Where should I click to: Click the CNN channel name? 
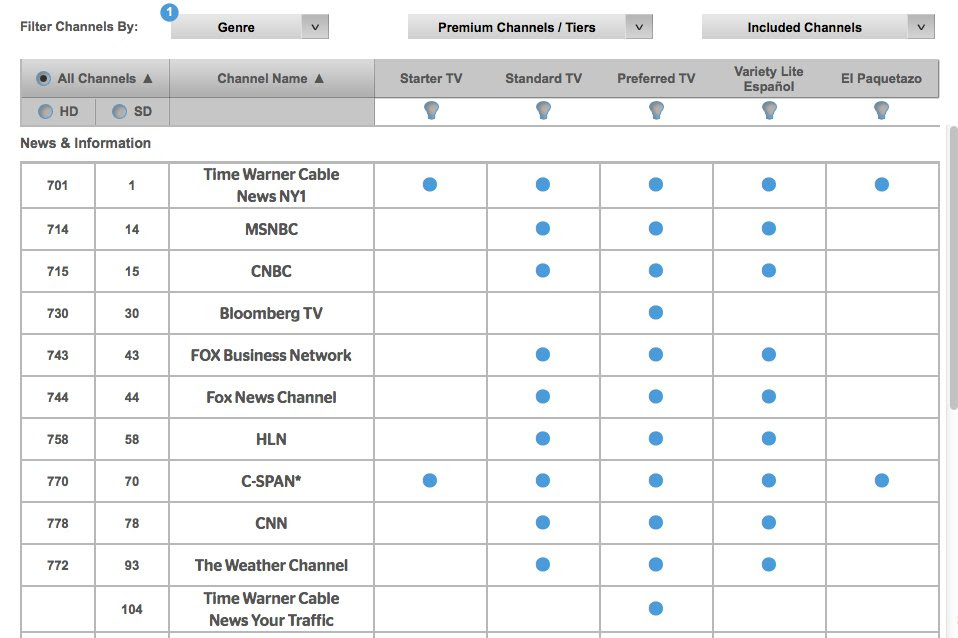[271, 523]
